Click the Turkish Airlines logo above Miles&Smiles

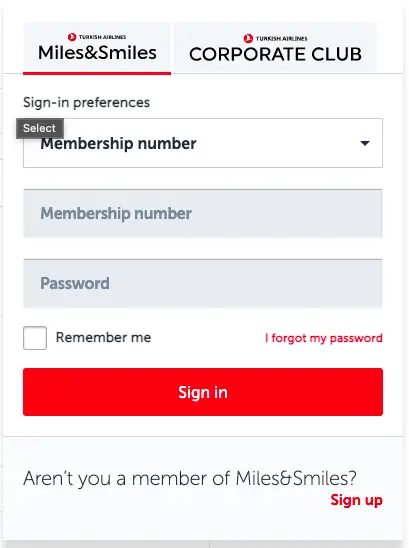(x=72, y=37)
